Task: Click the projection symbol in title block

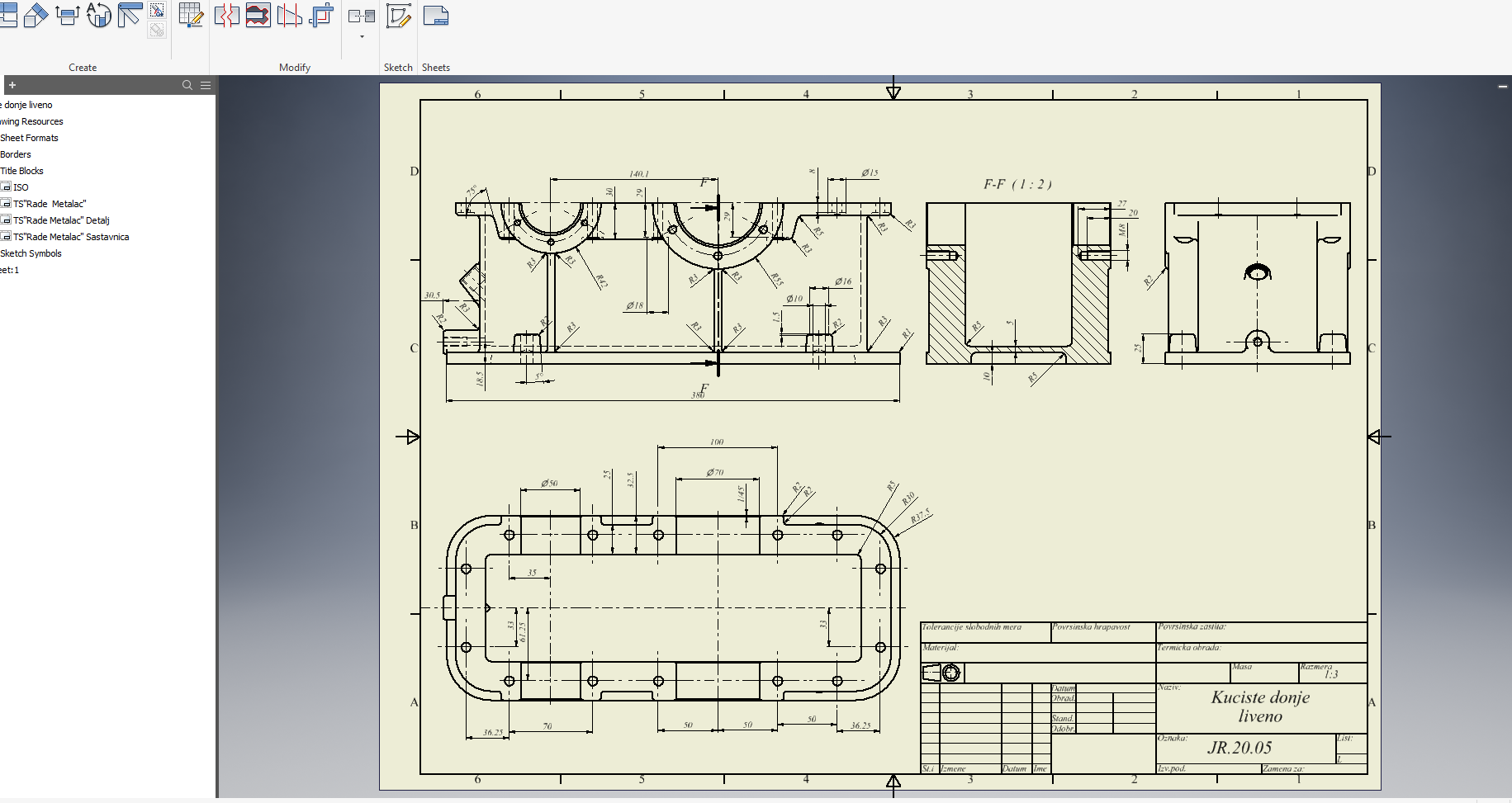Action: pyautogui.click(x=941, y=673)
